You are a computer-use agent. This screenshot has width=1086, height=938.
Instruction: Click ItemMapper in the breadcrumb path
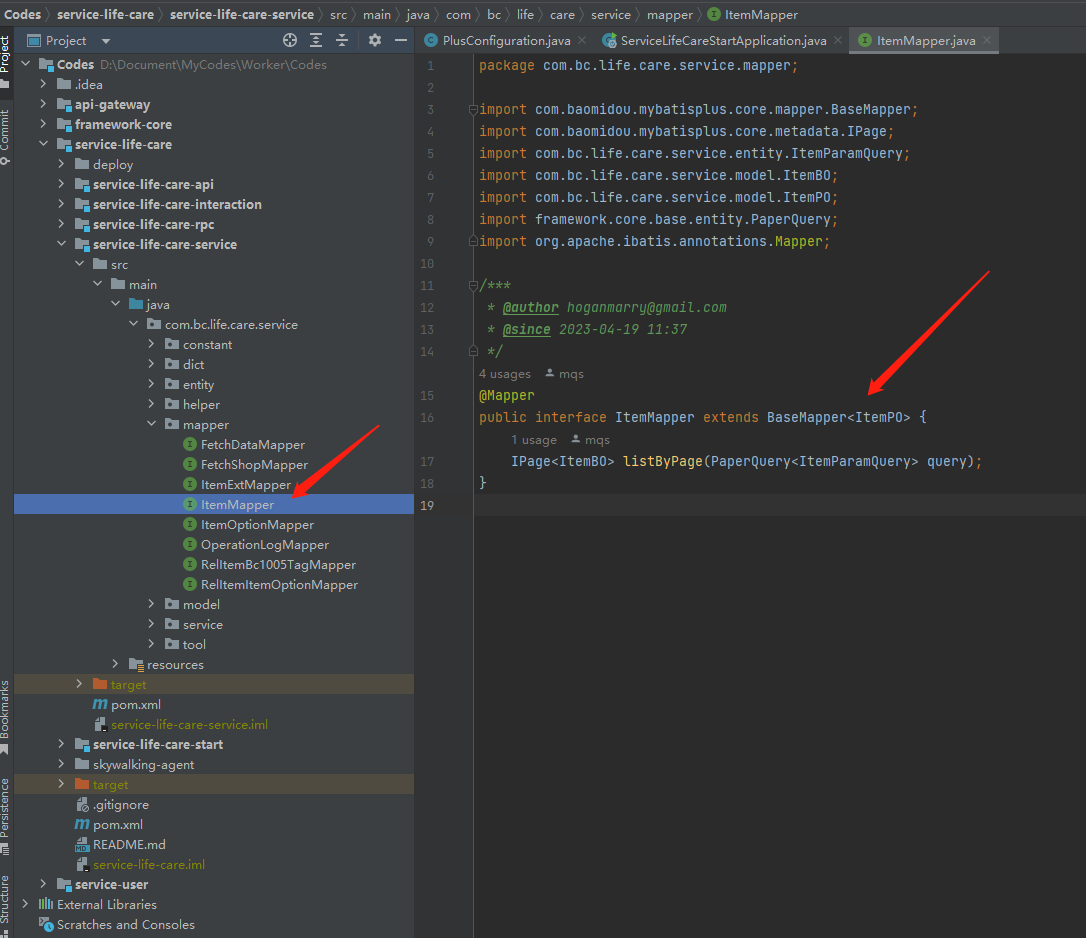click(761, 15)
